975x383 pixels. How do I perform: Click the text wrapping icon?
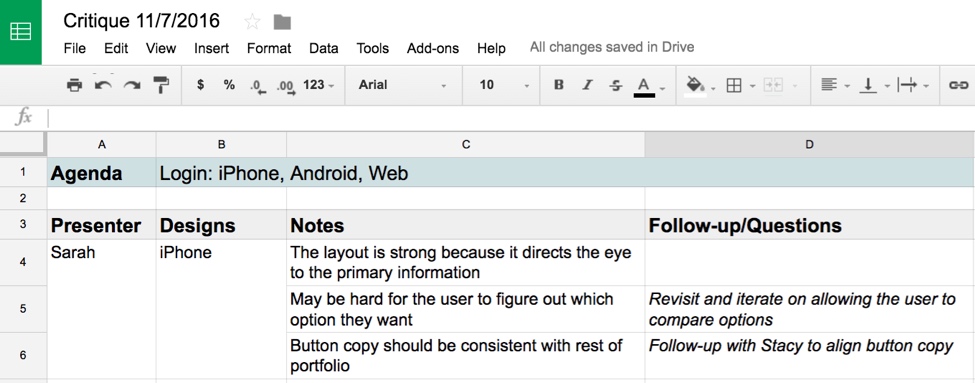tap(907, 85)
